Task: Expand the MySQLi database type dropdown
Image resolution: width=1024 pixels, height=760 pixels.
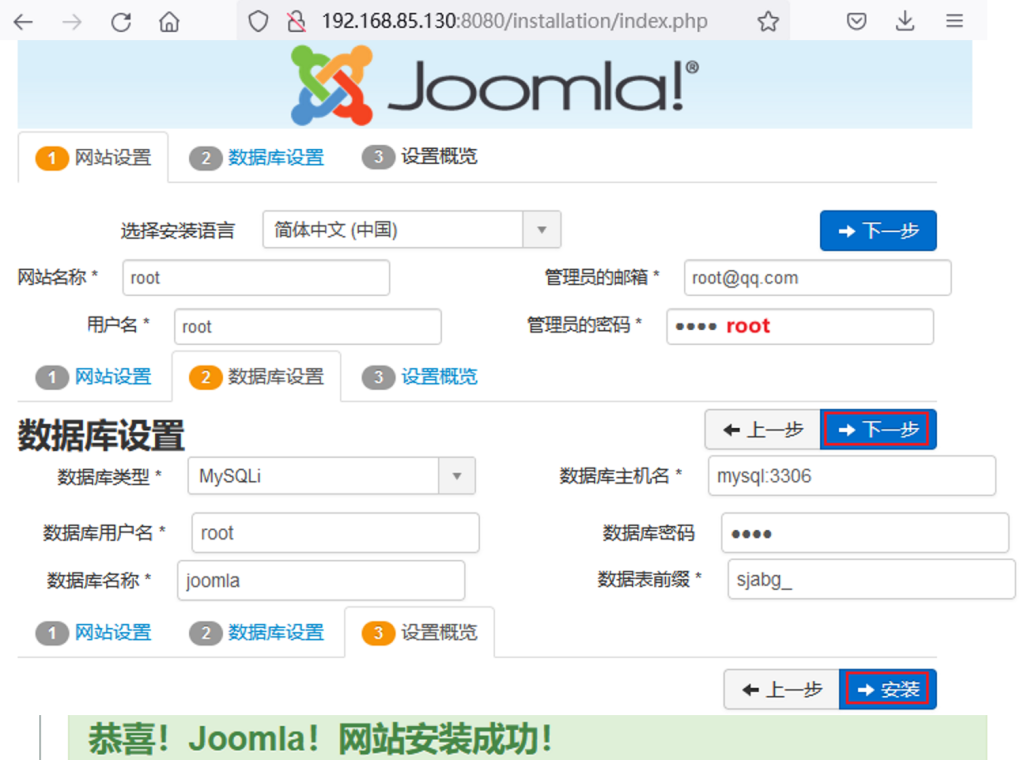Action: tap(331, 475)
